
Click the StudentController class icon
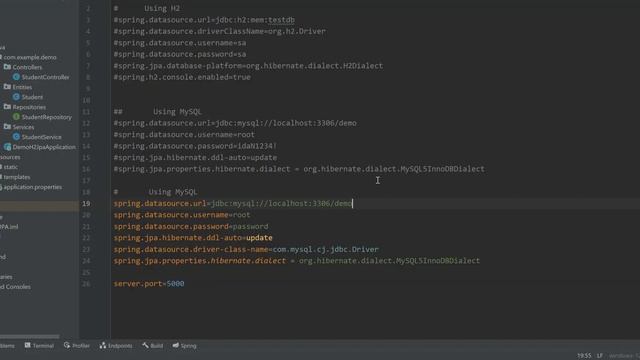click(x=16, y=77)
